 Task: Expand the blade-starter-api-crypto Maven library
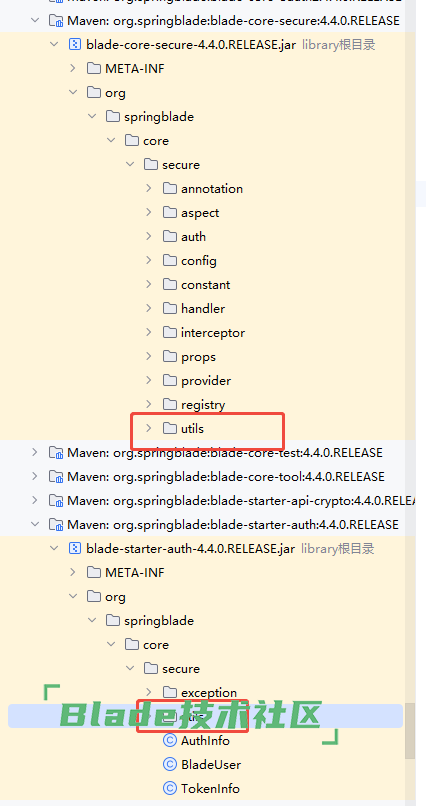click(x=35, y=500)
